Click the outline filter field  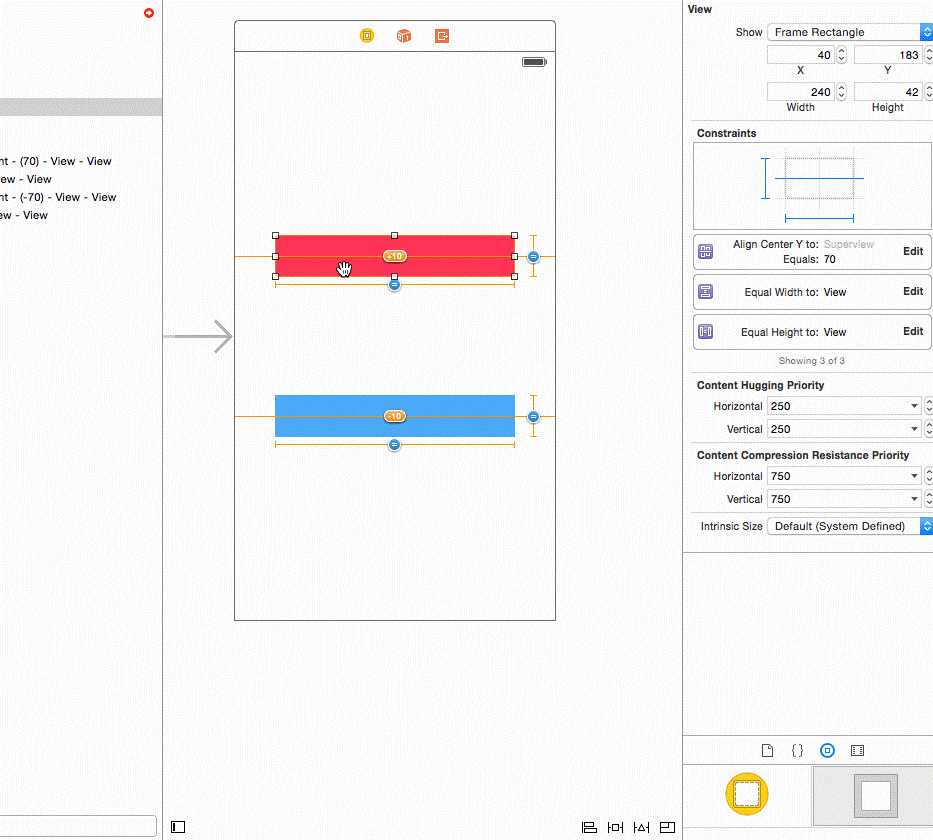coord(78,826)
